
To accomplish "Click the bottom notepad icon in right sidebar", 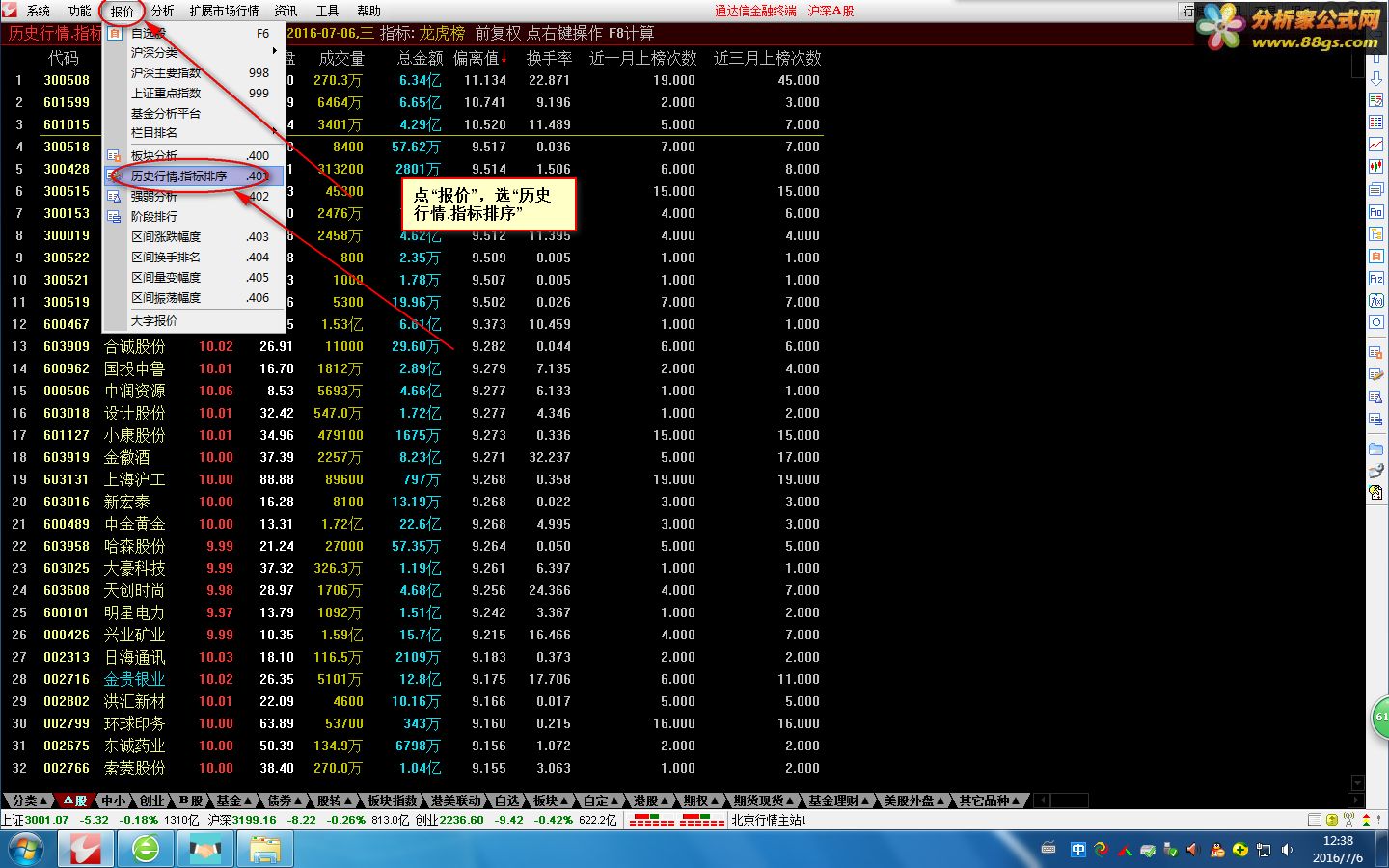I will pos(1376,494).
